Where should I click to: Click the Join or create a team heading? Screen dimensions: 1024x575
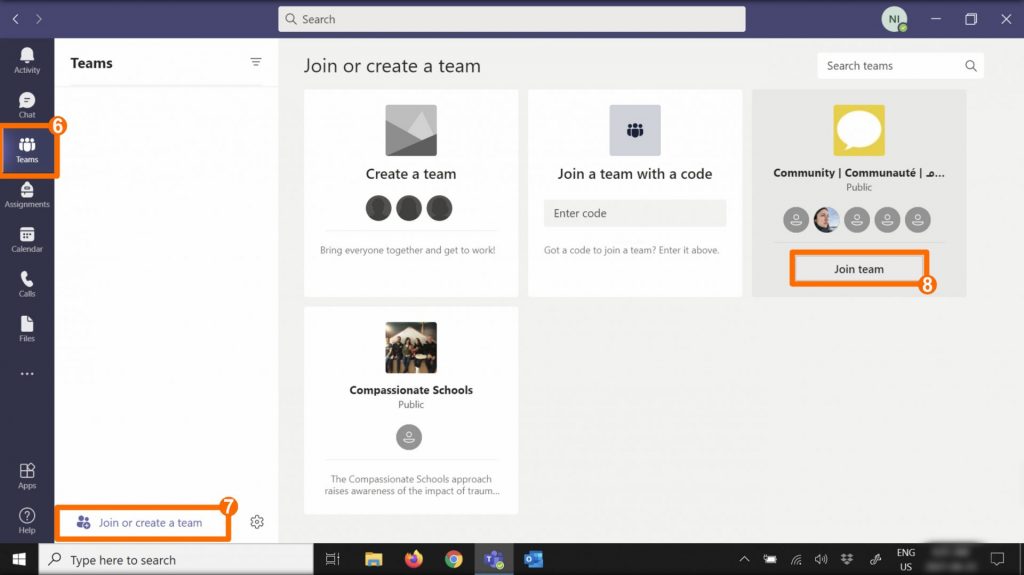pyautogui.click(x=392, y=66)
